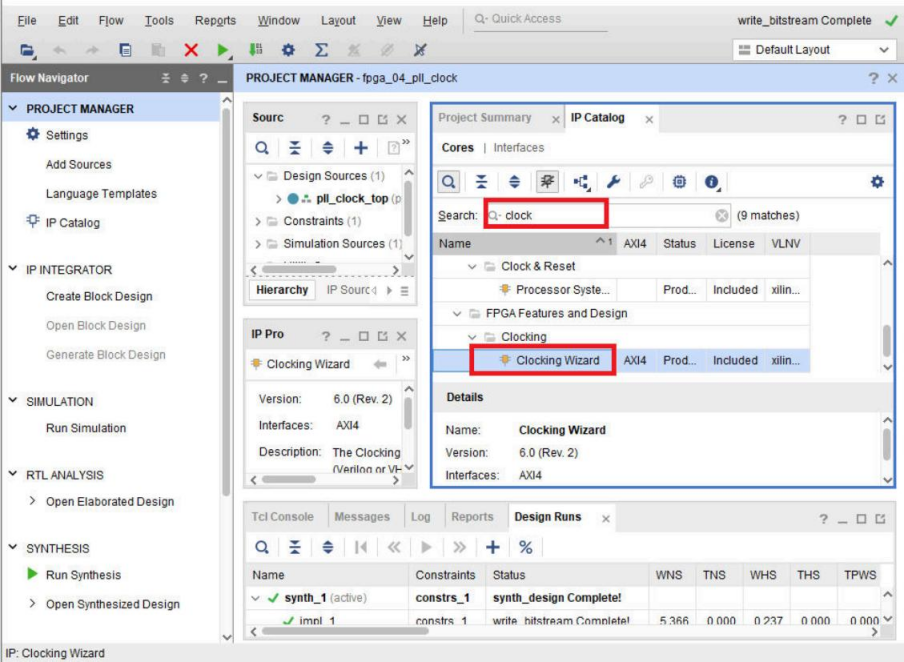Toggle the Hide Incompatible IP filter button
This screenshot has height=662, width=904.
point(547,182)
